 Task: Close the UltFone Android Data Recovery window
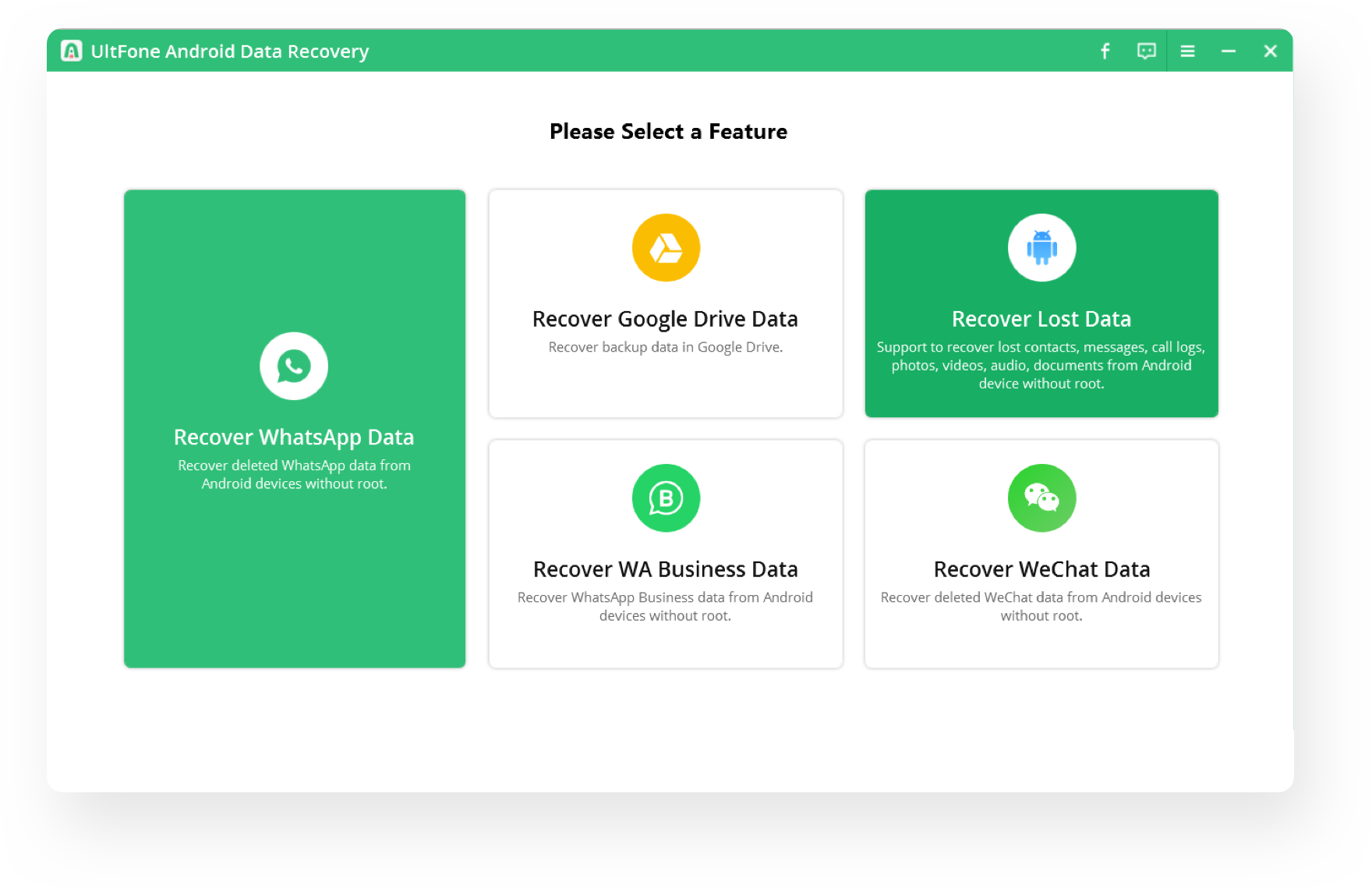tap(1270, 51)
